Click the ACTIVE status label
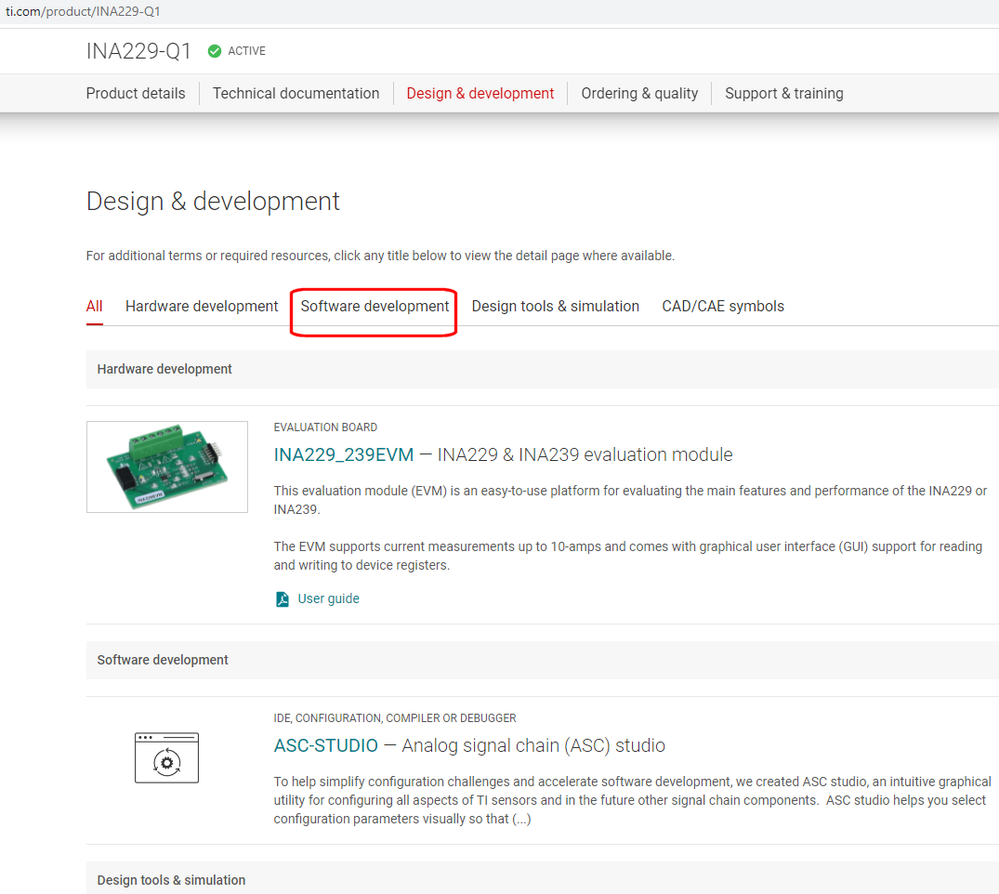Viewport: 999px width, 894px height. tap(247, 51)
